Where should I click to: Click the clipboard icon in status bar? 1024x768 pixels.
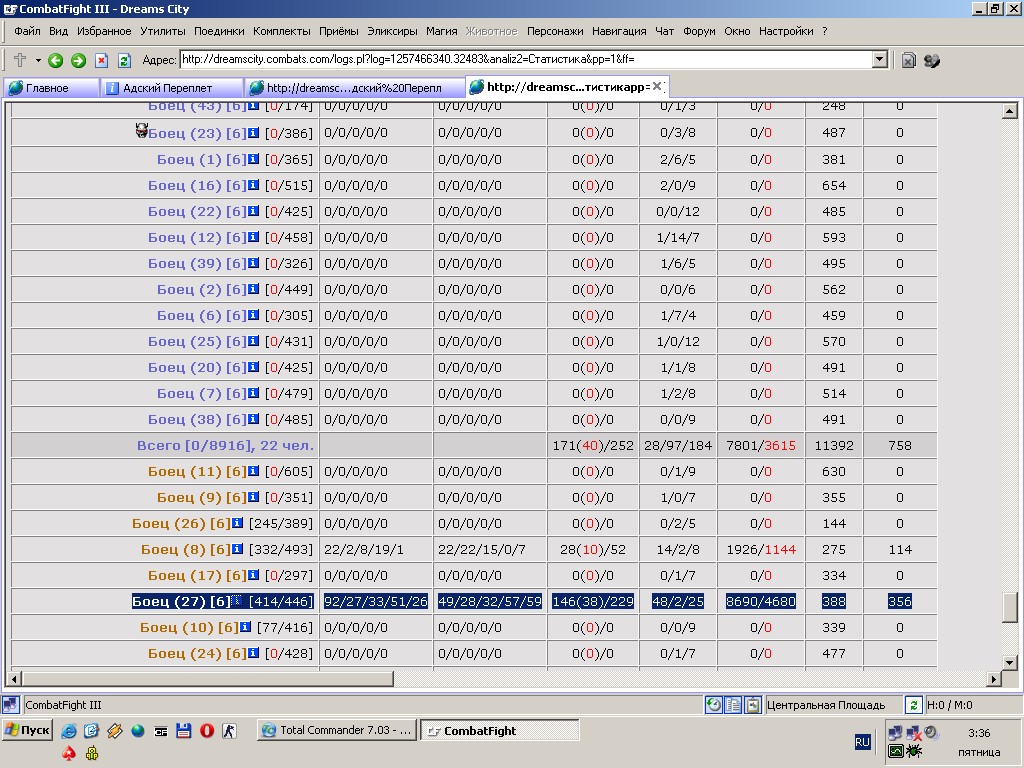753,705
